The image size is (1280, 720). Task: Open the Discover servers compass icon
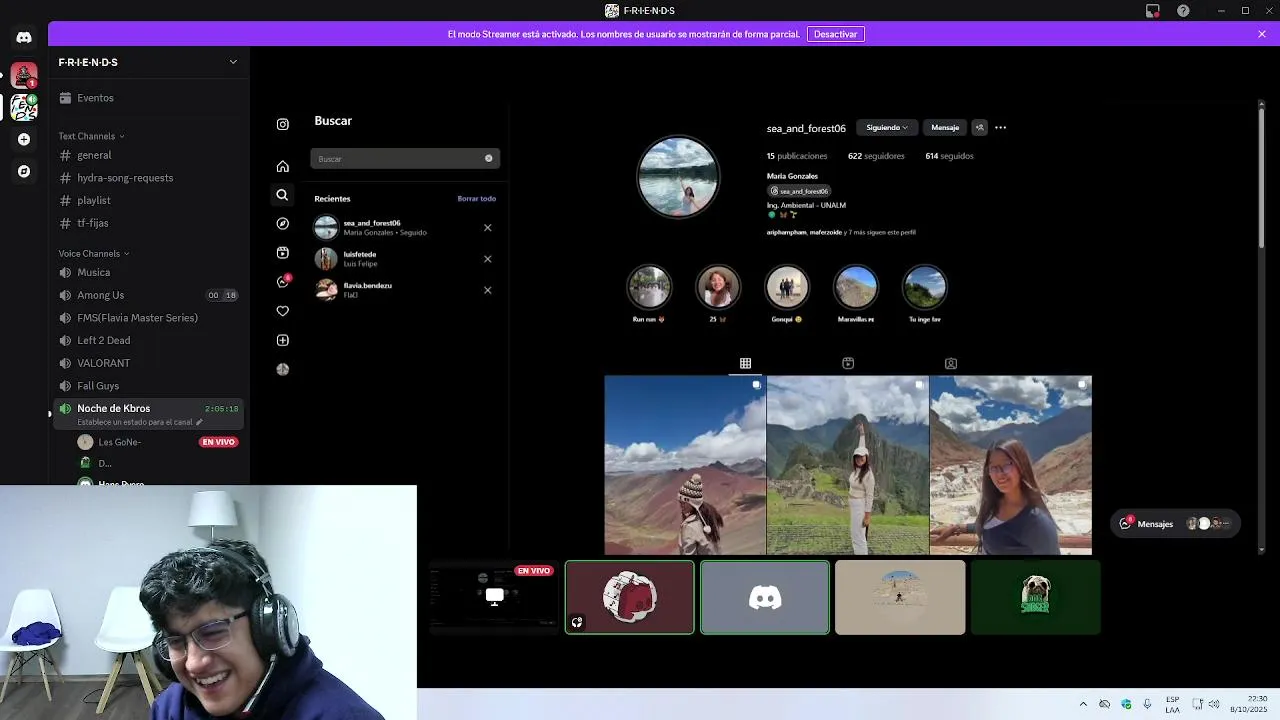24,171
